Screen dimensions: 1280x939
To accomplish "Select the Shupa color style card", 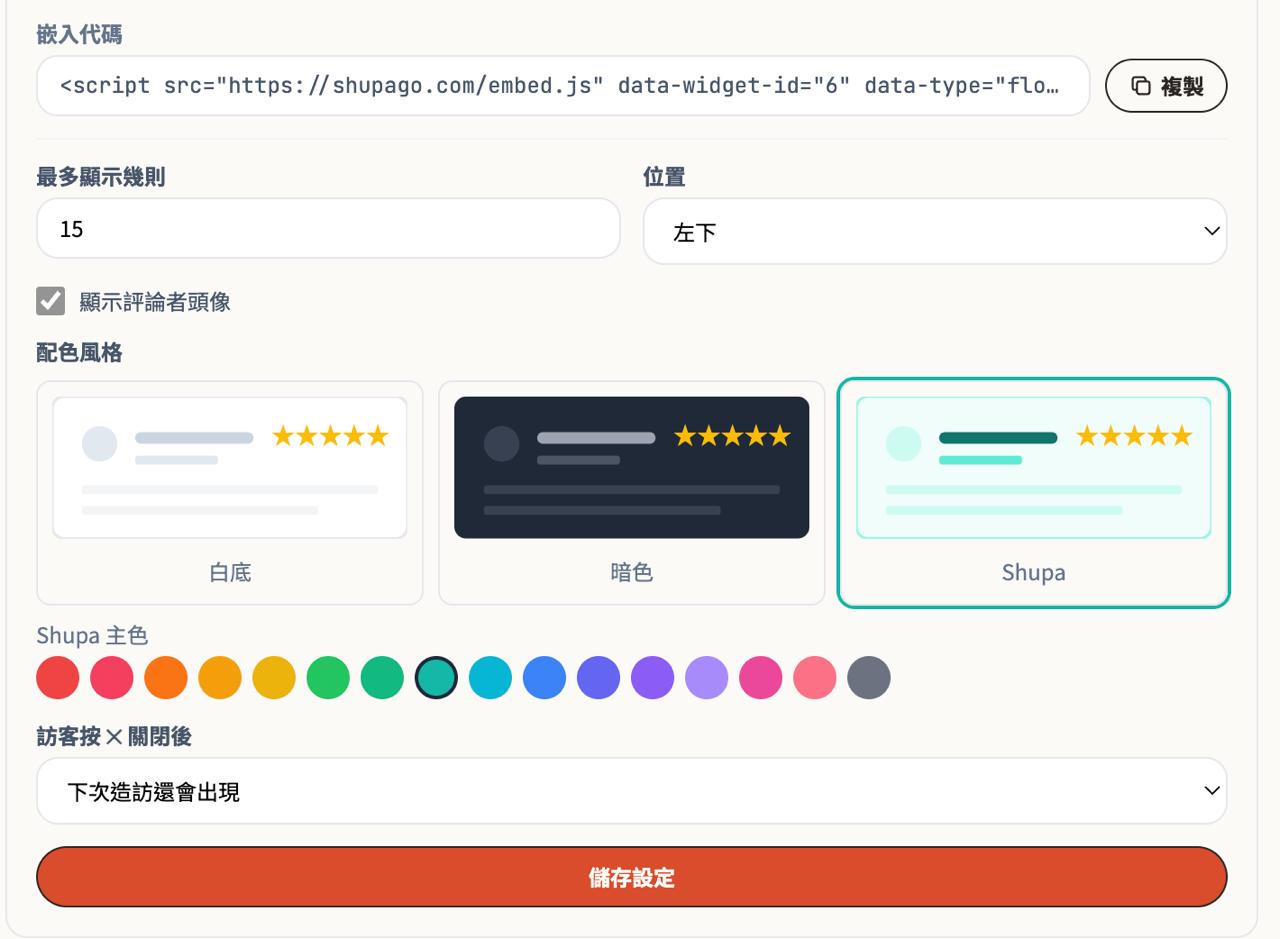I will (x=1034, y=493).
